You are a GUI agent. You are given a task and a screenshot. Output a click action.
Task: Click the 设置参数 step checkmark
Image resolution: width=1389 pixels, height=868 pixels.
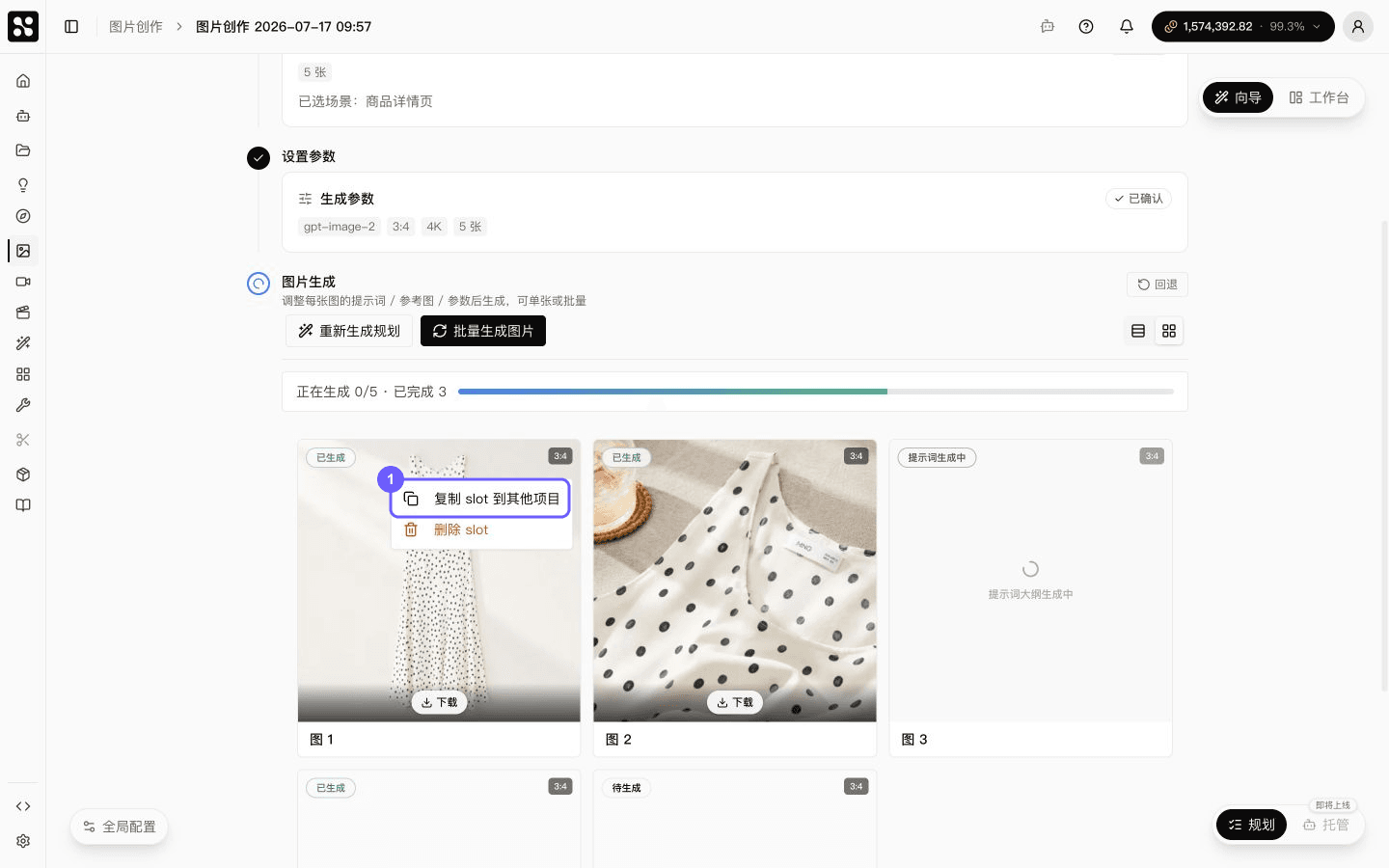point(259,157)
